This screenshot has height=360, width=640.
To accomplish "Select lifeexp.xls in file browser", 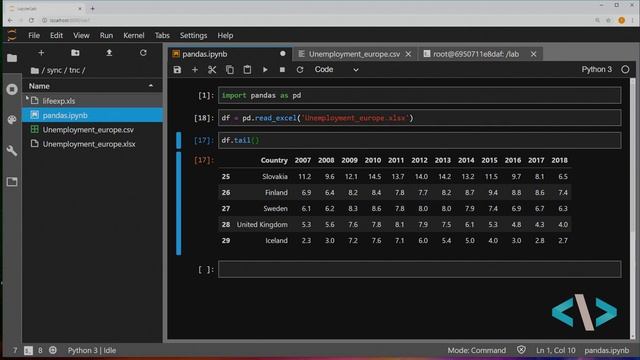I will click(93, 100).
